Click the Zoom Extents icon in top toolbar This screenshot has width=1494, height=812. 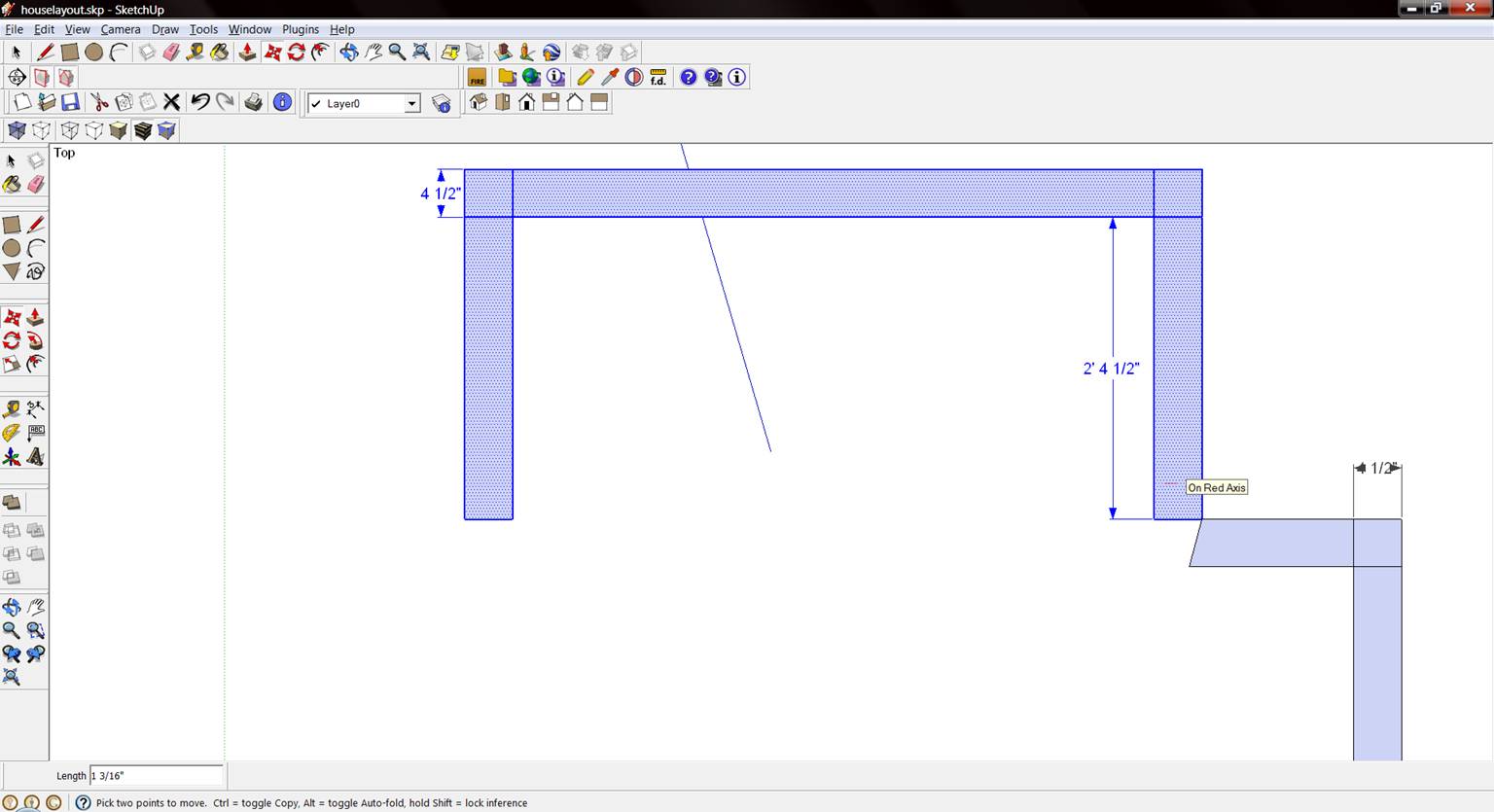click(x=421, y=53)
